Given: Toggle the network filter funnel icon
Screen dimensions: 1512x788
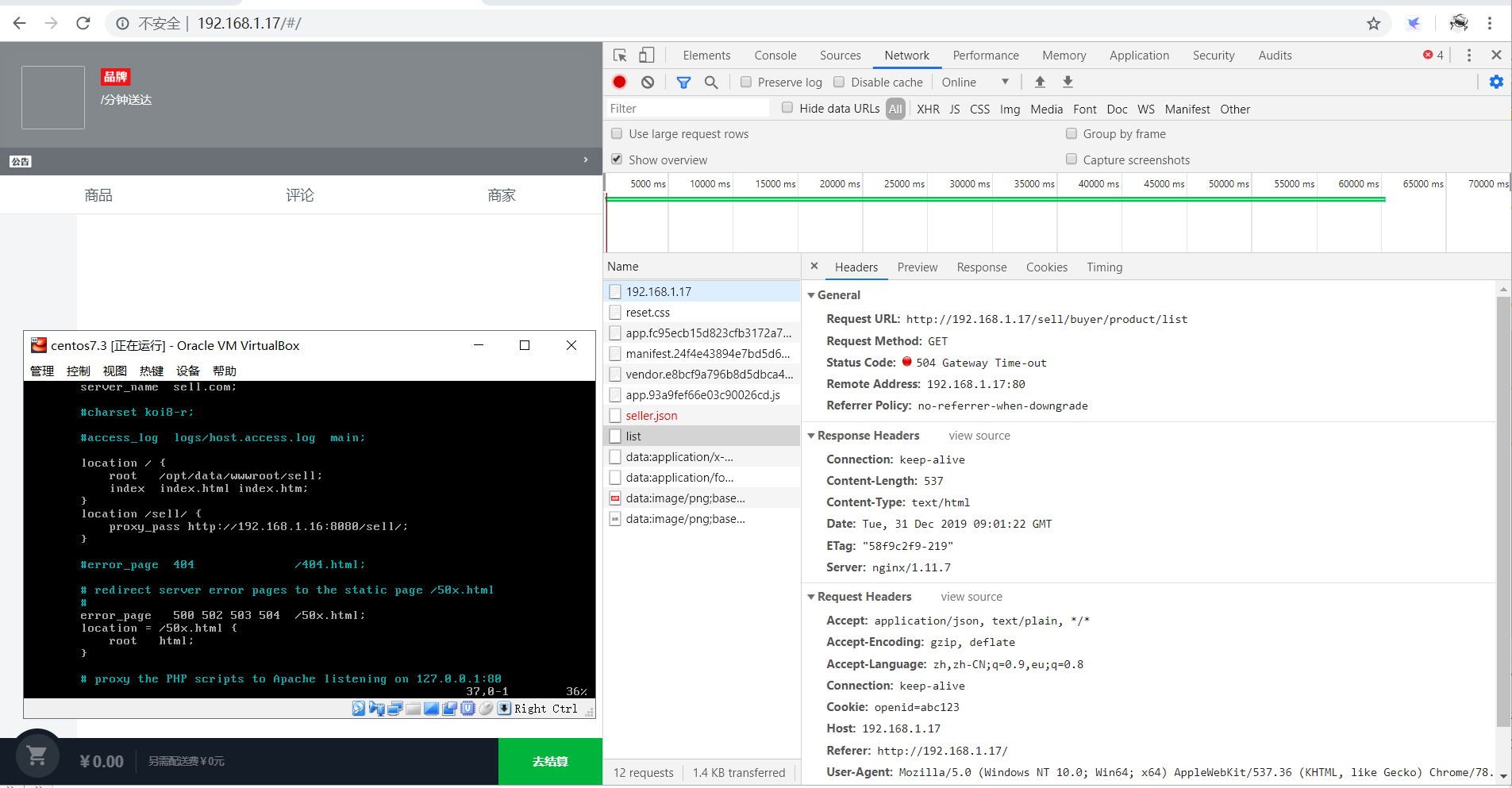Looking at the screenshot, I should 683,82.
